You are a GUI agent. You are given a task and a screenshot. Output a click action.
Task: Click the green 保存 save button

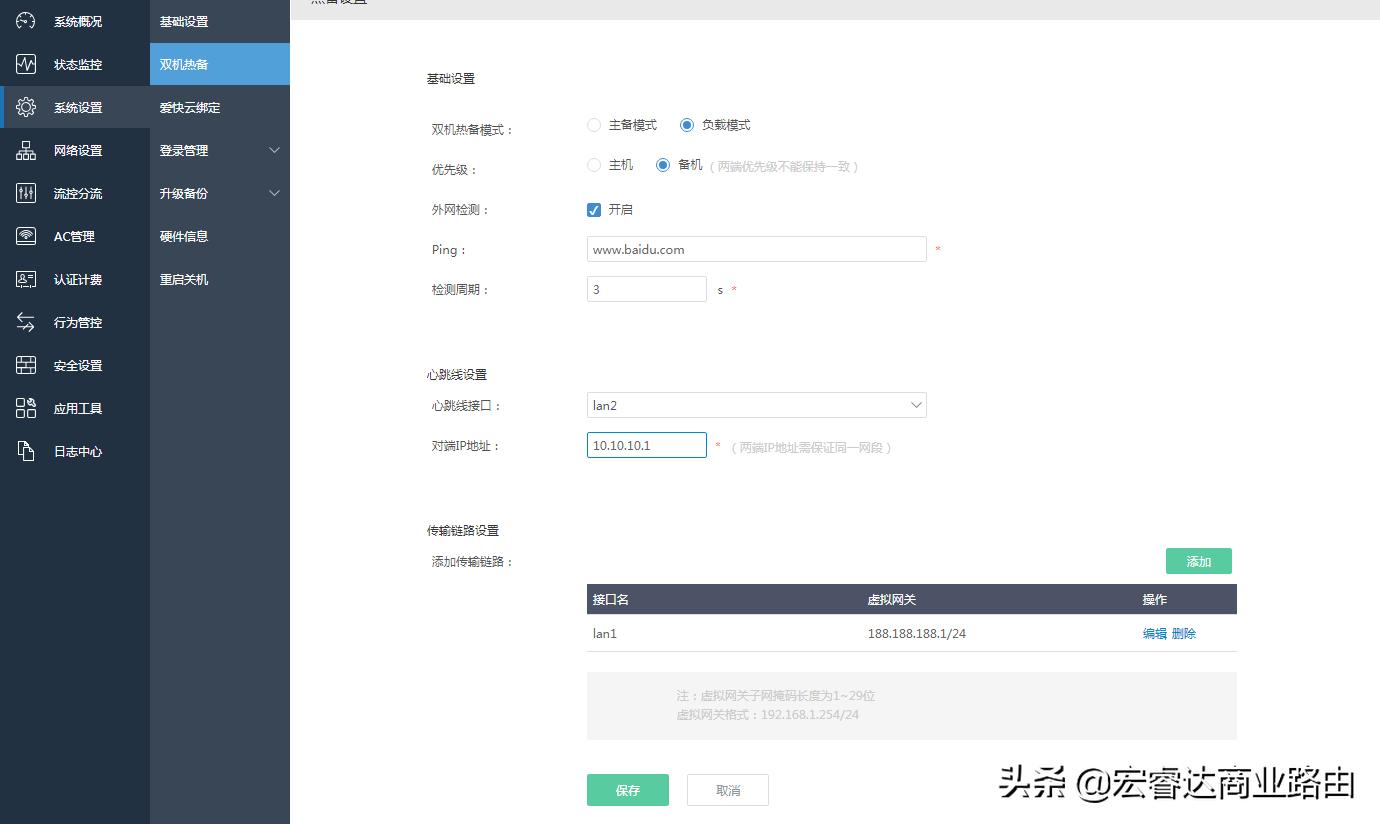pyautogui.click(x=627, y=789)
